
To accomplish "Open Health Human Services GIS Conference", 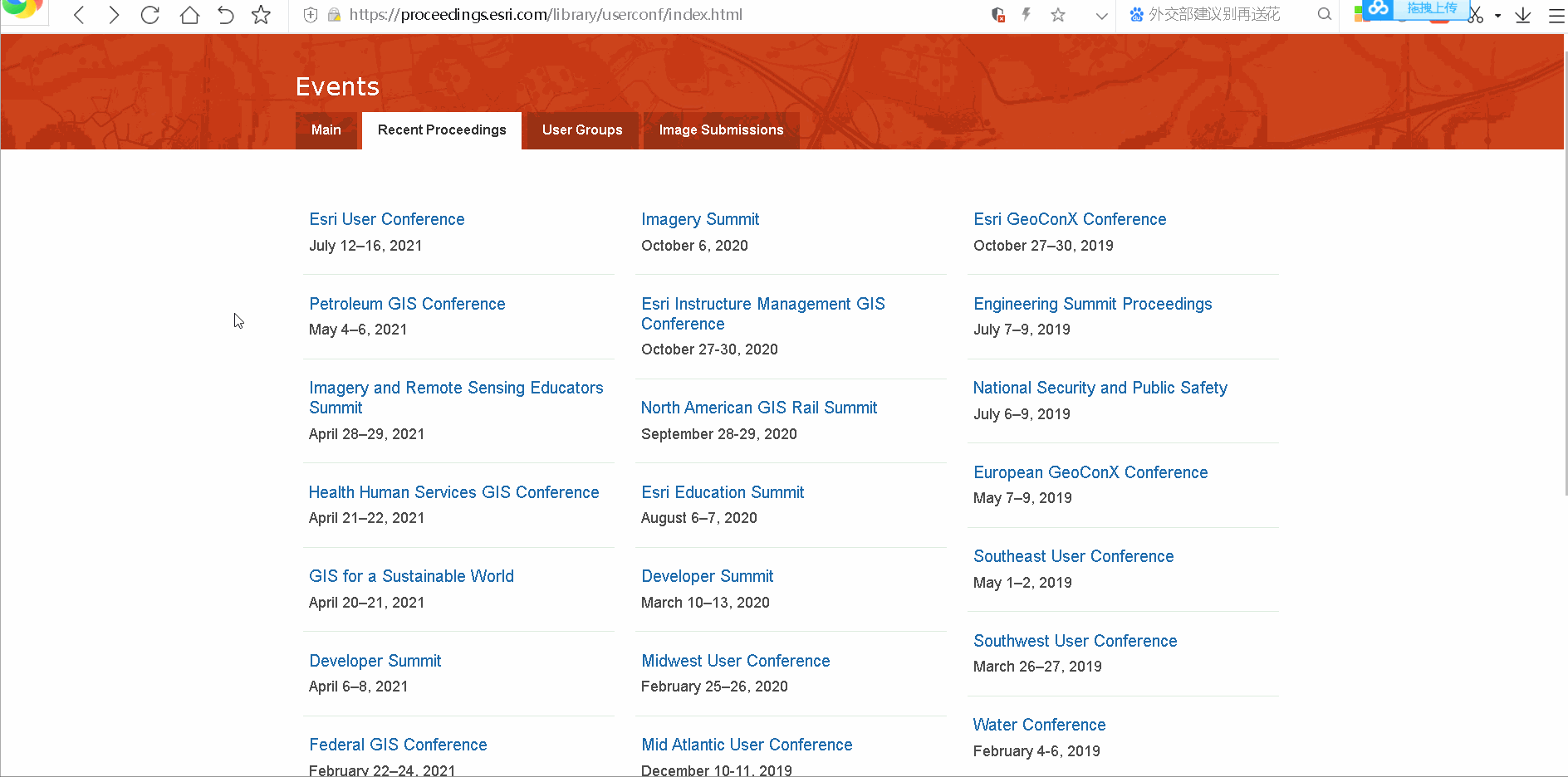I will 453,492.
